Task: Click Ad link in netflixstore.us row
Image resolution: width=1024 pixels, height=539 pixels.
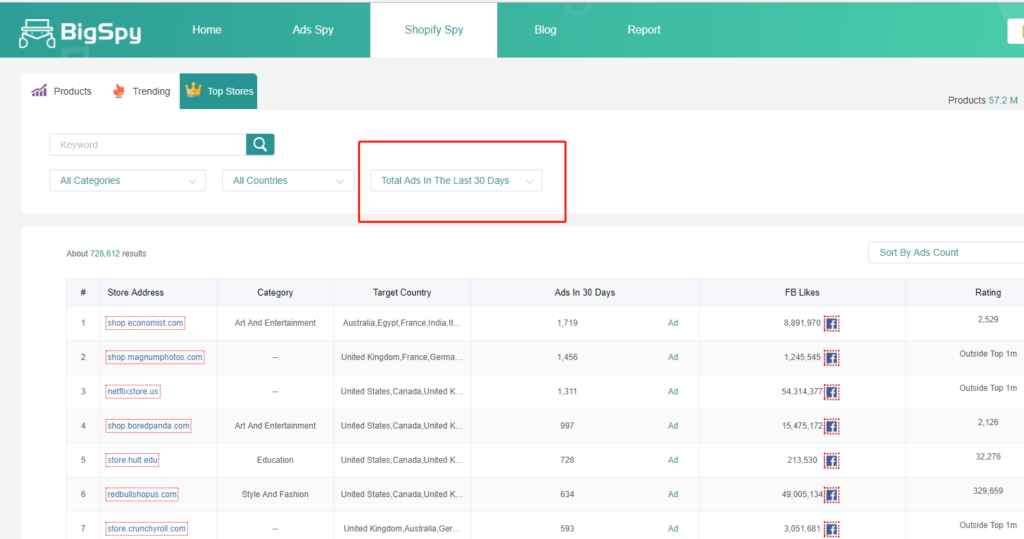Action: point(673,391)
